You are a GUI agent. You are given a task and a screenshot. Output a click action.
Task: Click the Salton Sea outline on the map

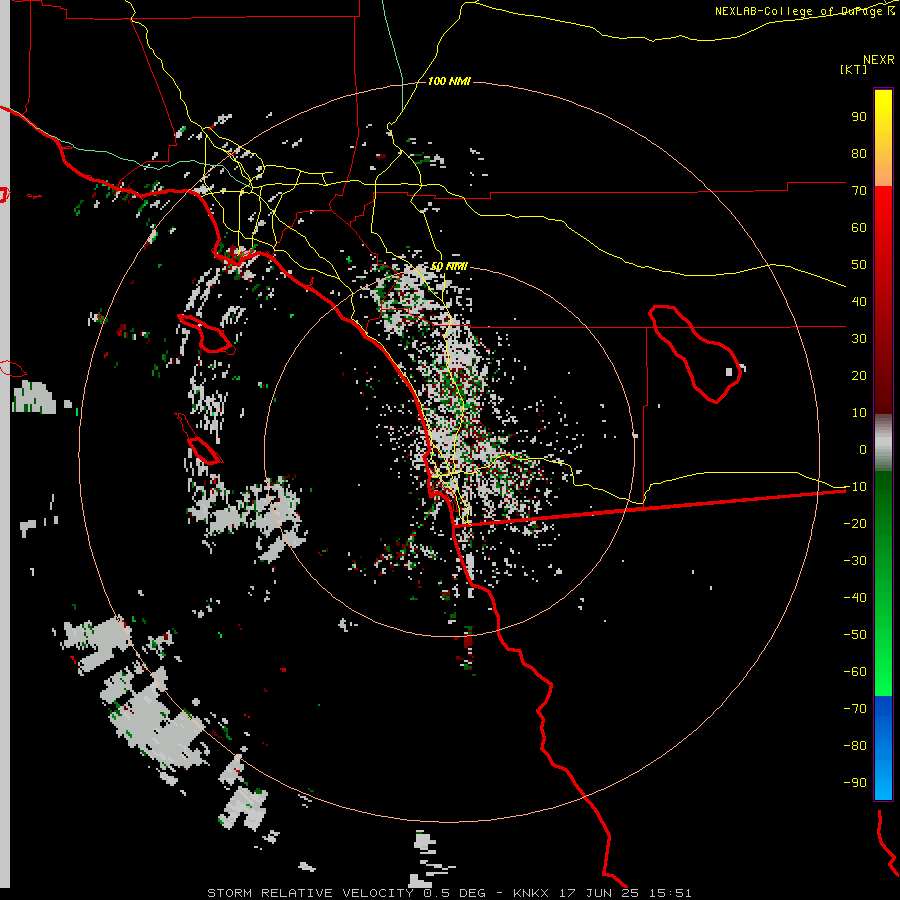(695, 354)
